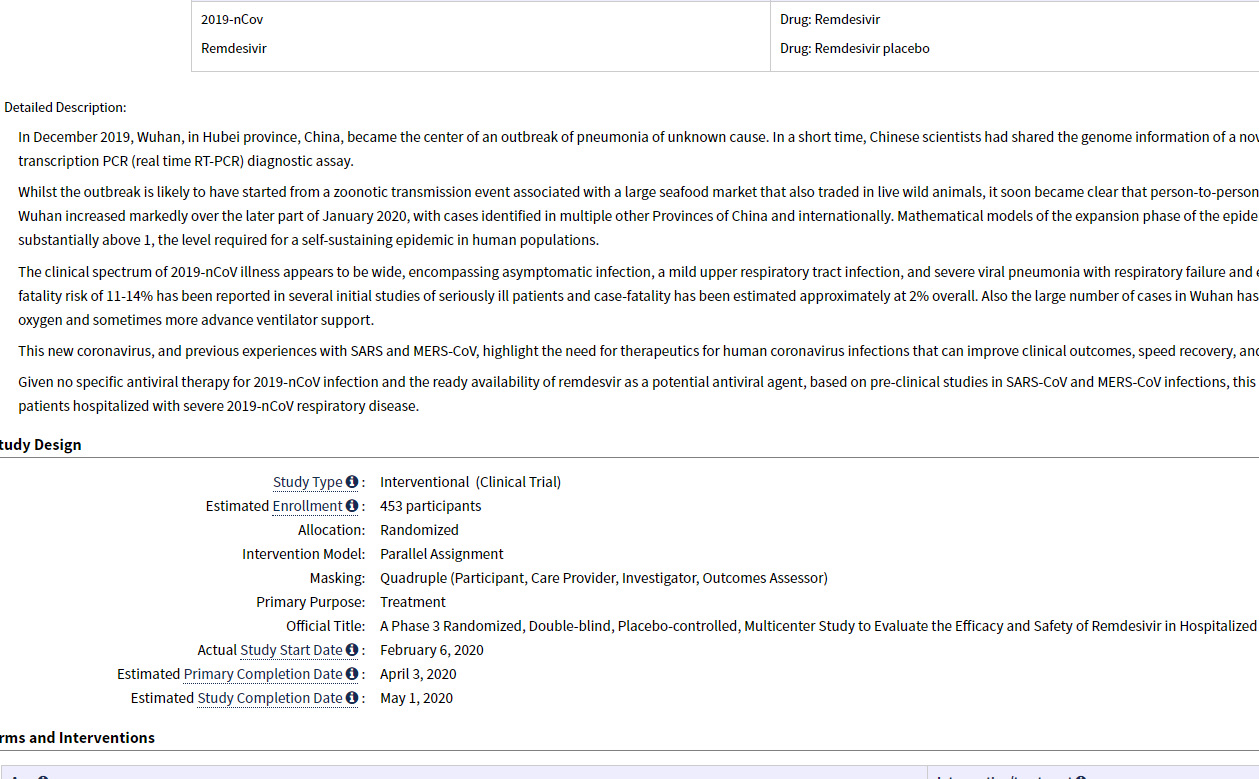Select the 'Interventional (Clinical Trial)' value
This screenshot has width=1259, height=779.
[470, 482]
